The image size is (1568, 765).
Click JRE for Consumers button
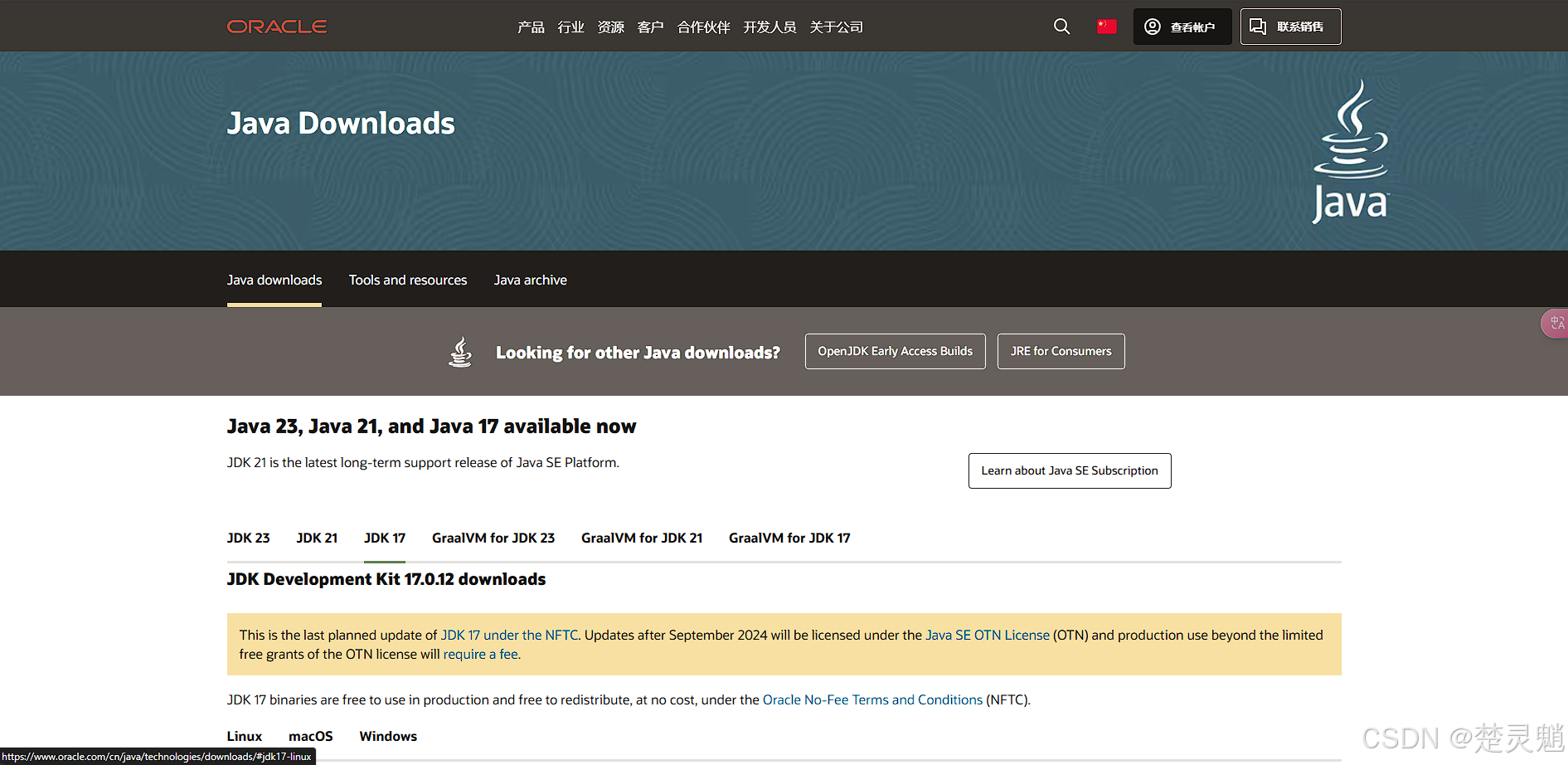[x=1061, y=352]
